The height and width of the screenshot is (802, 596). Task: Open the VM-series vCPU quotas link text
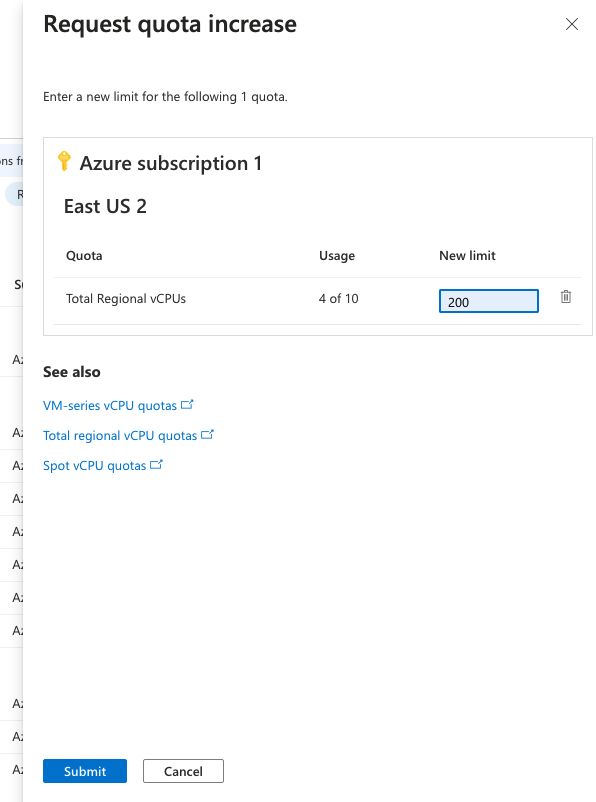[x=110, y=406]
